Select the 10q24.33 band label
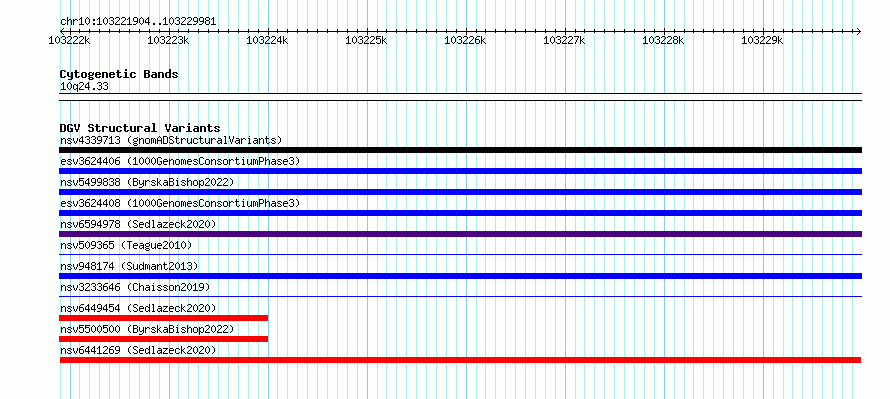890x399 pixels. point(84,87)
